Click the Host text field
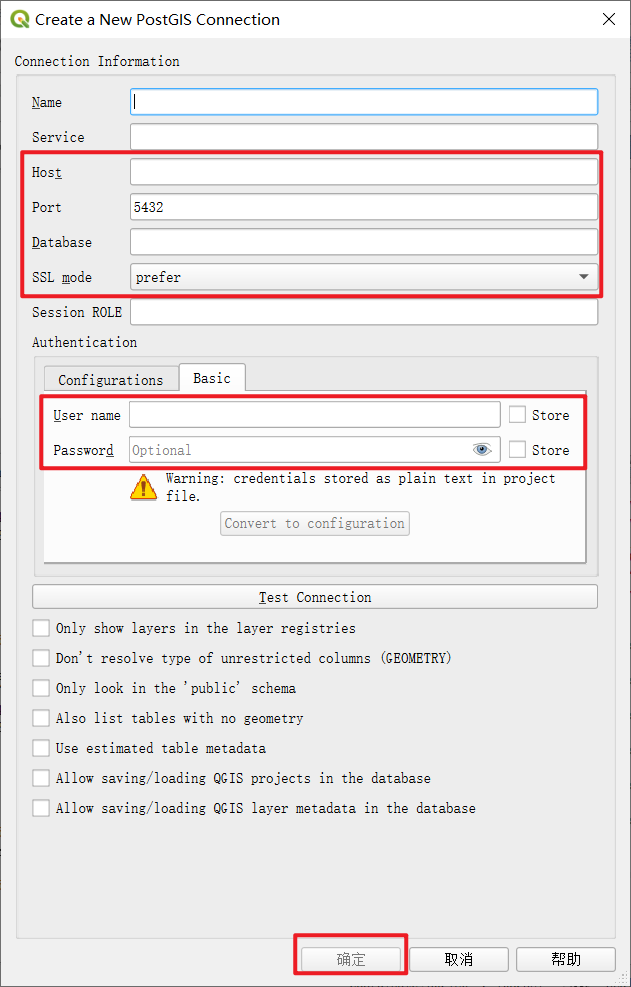Image resolution: width=631 pixels, height=987 pixels. [x=364, y=172]
